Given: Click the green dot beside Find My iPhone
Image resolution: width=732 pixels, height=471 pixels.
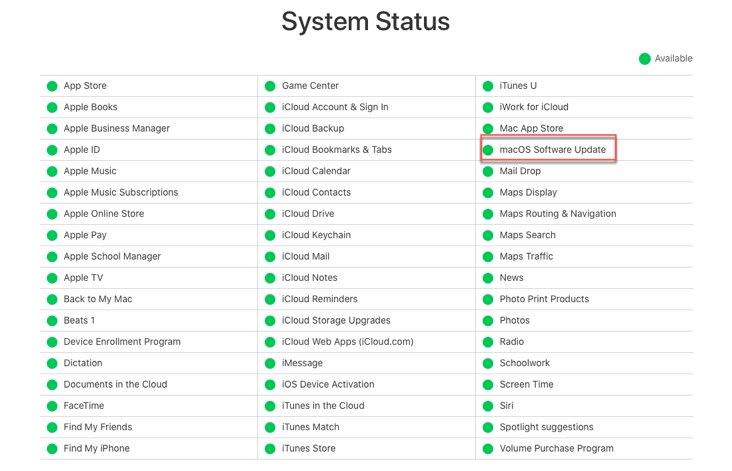Looking at the screenshot, I should coord(51,449).
